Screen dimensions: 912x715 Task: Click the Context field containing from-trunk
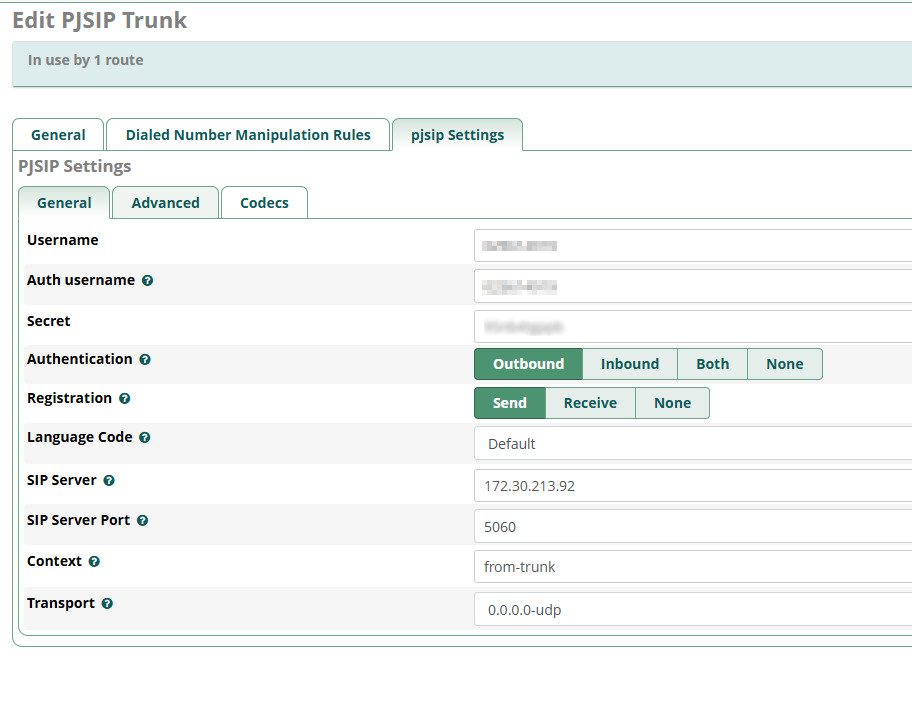(x=692, y=567)
